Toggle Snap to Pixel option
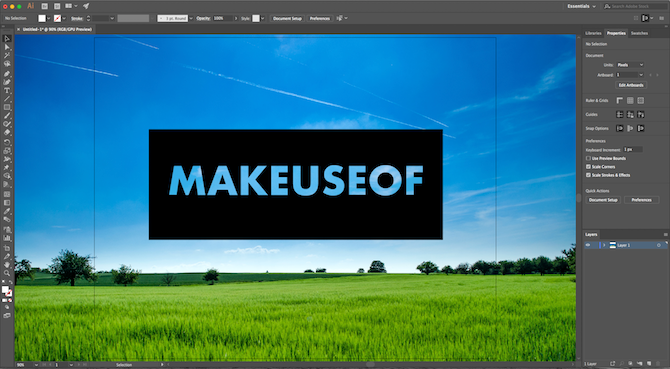This screenshot has height=369, width=670. tap(641, 128)
